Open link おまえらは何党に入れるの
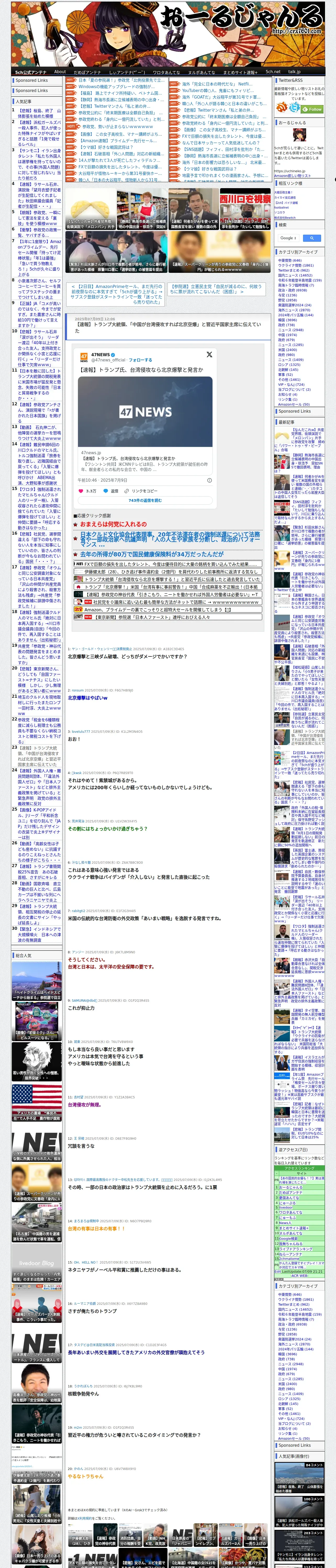This screenshot has width=336, height=1568. coord(113,524)
